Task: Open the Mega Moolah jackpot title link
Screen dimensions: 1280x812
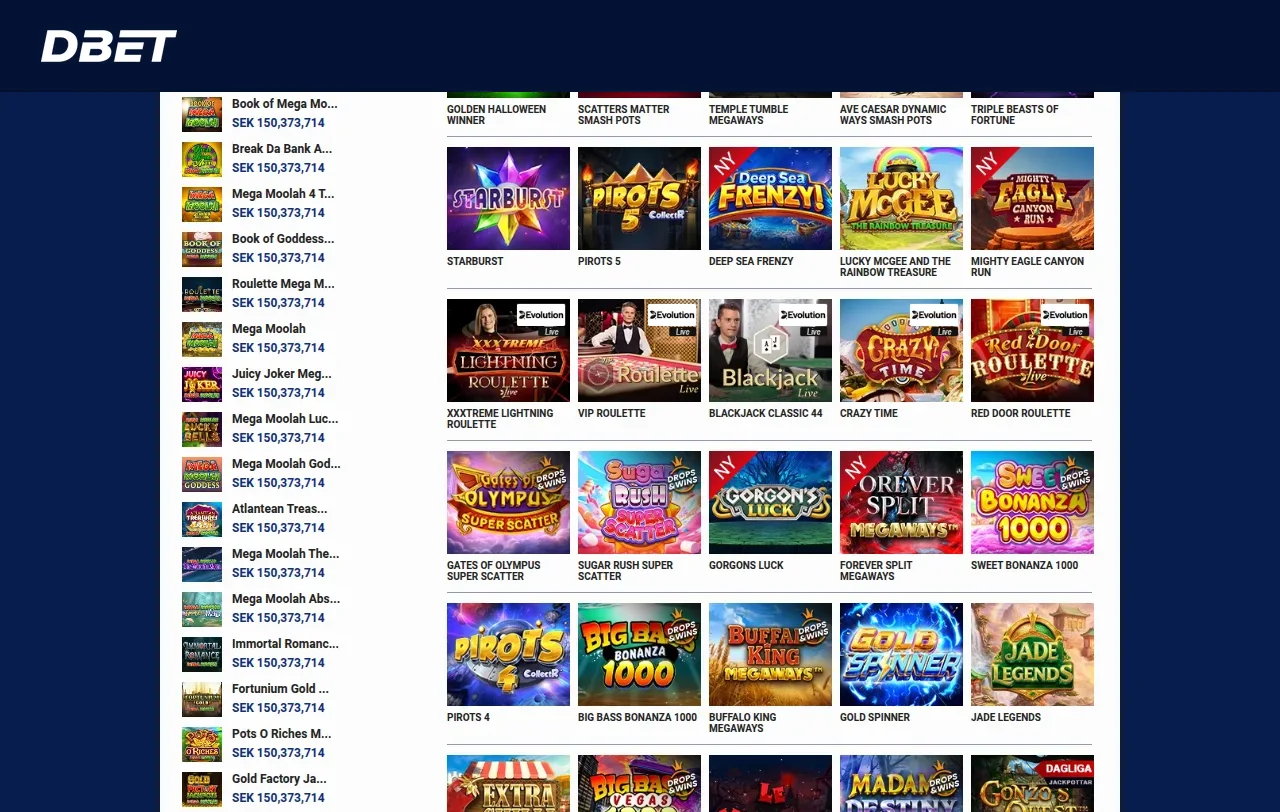Action: (269, 329)
